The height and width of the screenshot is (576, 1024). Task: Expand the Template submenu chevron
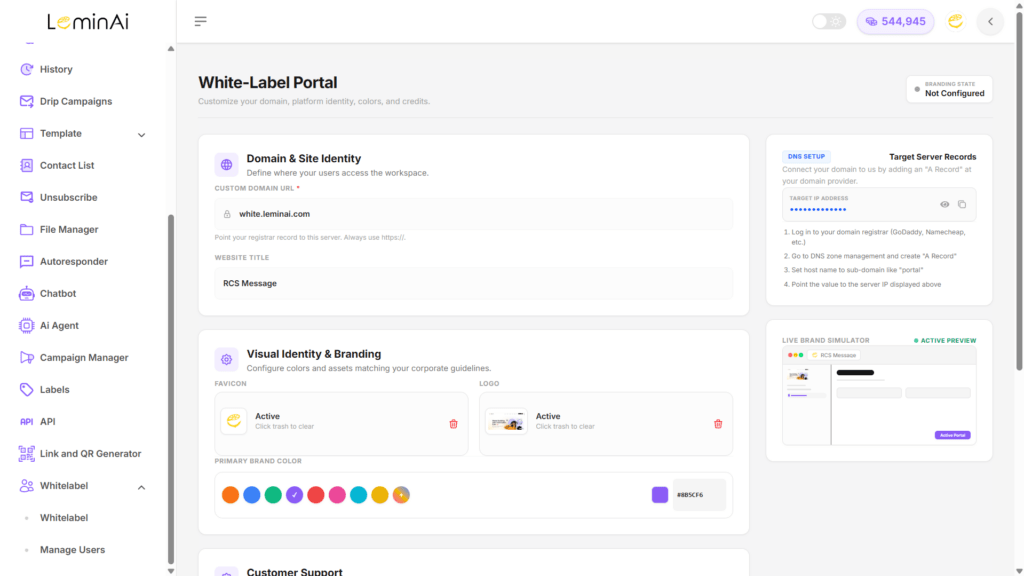[141, 135]
